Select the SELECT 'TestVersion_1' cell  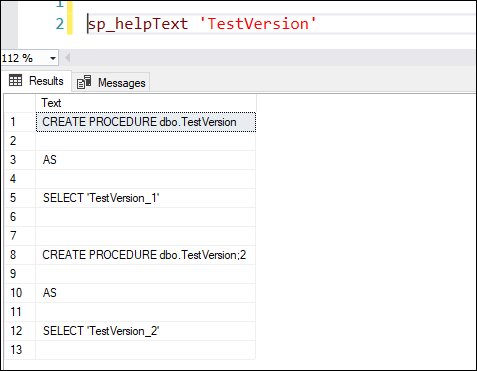point(146,198)
